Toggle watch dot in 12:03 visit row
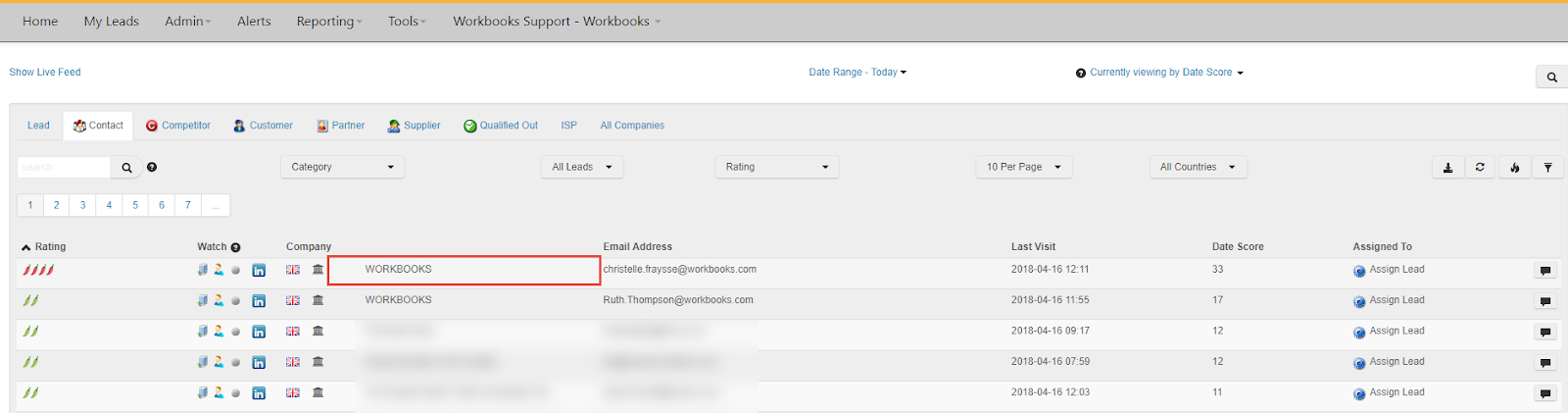Image resolution: width=1568 pixels, height=413 pixels. click(235, 393)
